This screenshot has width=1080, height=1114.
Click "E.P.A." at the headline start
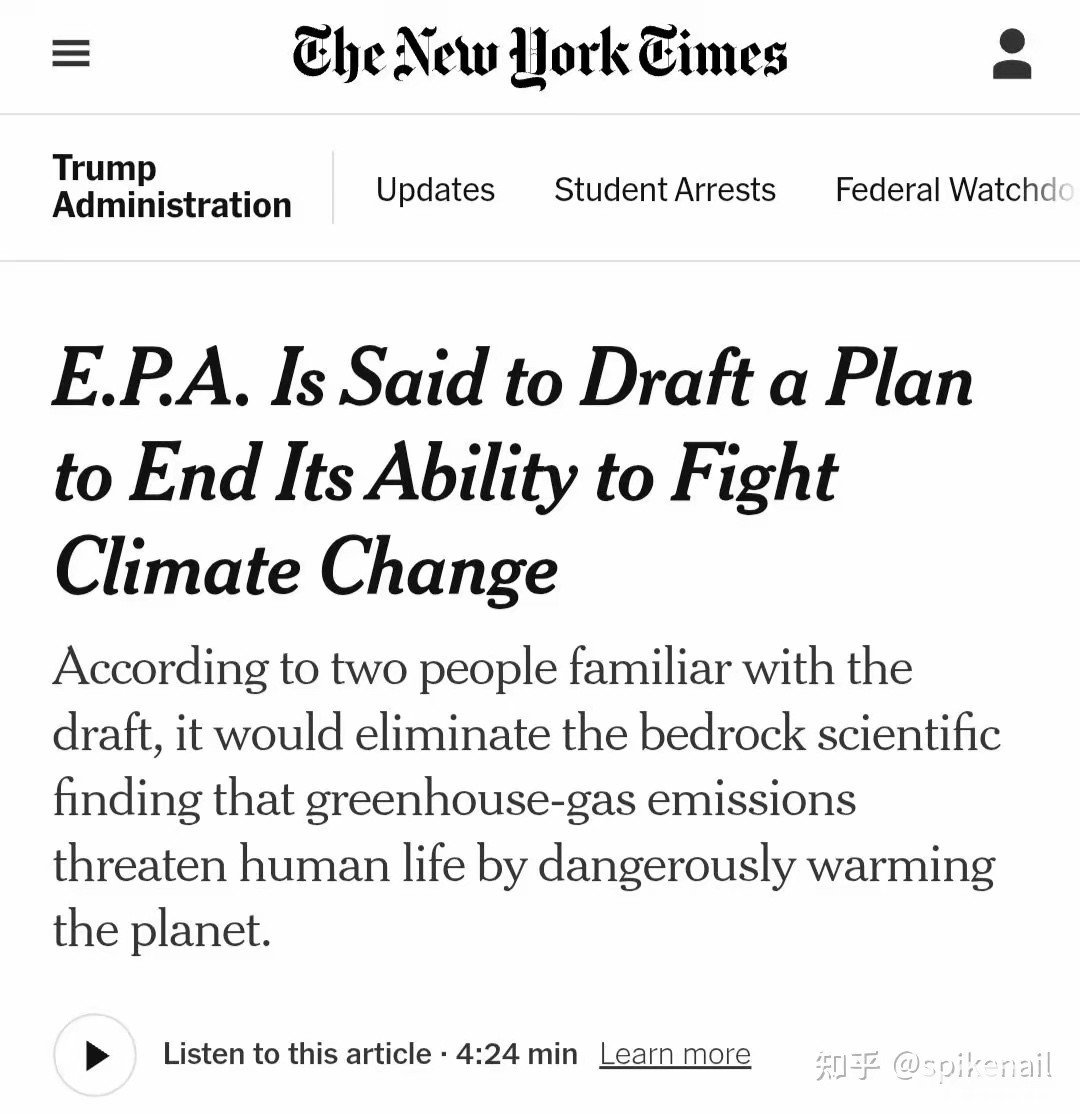point(149,382)
